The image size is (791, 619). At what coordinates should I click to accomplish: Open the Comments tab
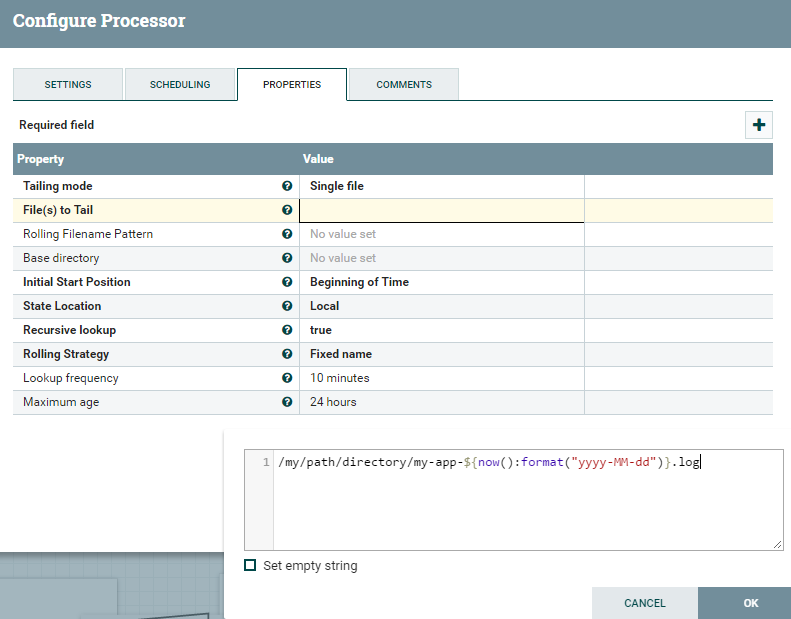[404, 85]
